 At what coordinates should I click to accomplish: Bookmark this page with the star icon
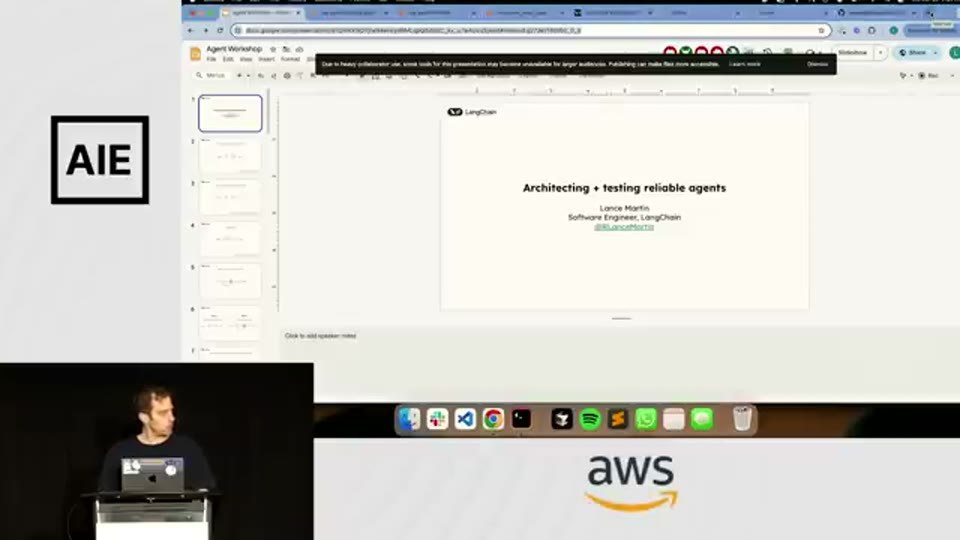pos(821,30)
